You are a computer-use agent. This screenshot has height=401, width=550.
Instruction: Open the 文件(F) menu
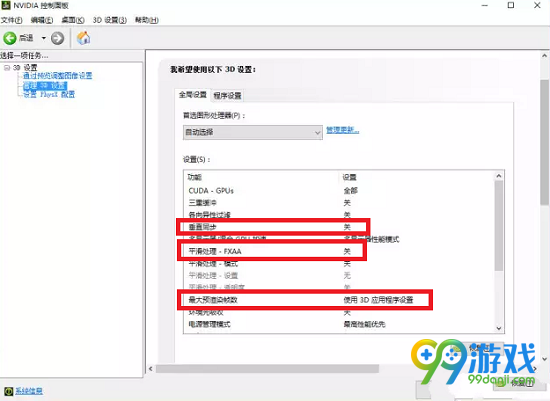12,20
